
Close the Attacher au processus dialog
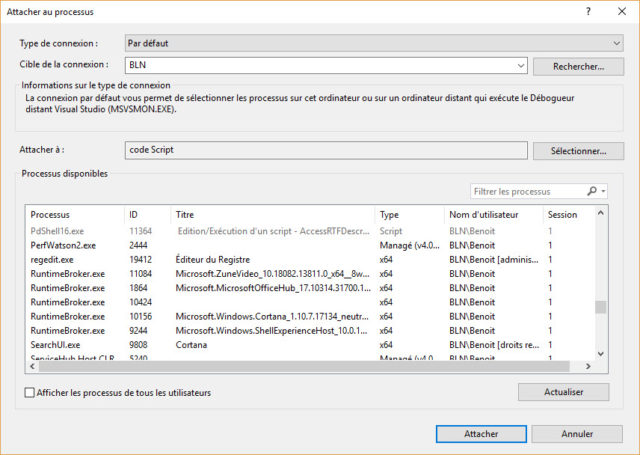click(x=622, y=11)
